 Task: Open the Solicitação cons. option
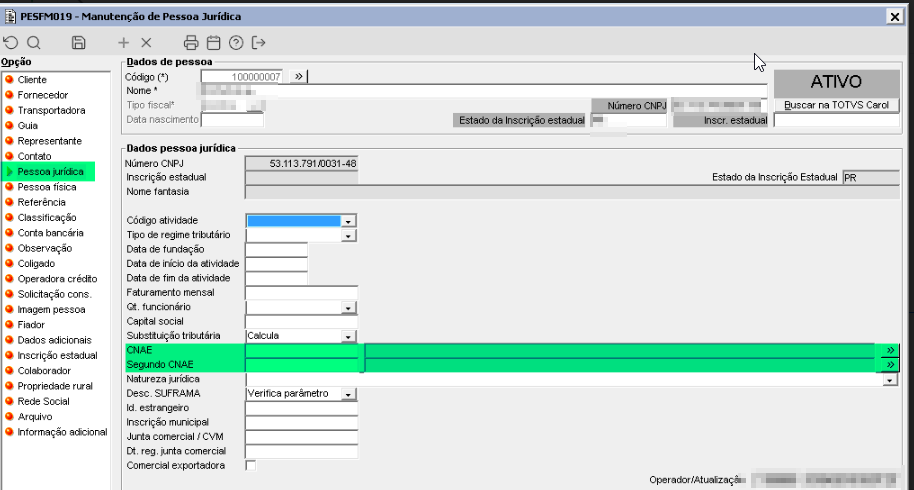(x=54, y=294)
